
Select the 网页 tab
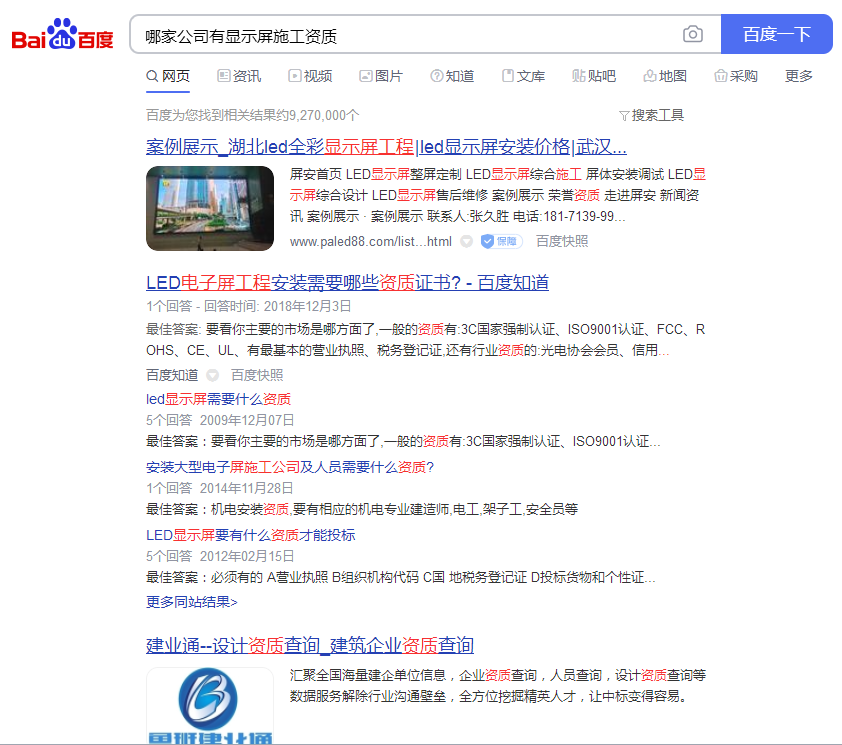pyautogui.click(x=168, y=76)
